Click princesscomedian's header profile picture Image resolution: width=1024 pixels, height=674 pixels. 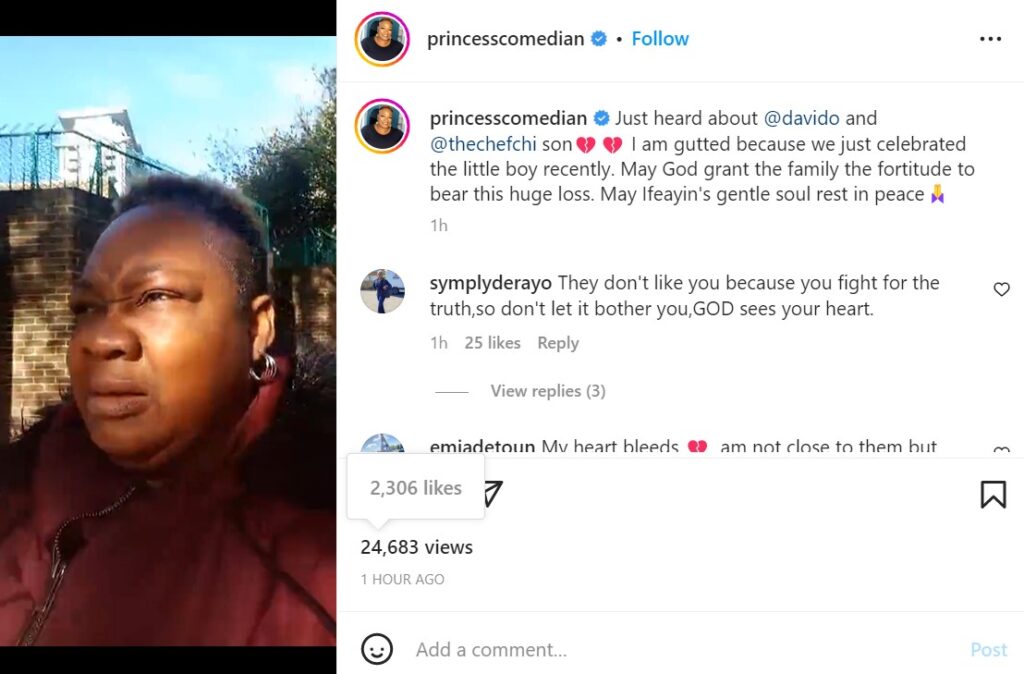(x=382, y=39)
